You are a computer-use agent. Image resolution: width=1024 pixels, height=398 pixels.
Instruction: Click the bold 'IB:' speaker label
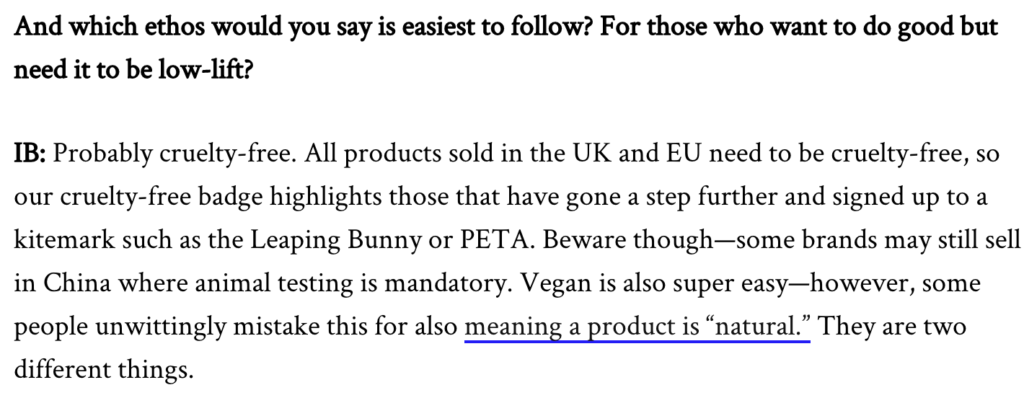point(30,155)
